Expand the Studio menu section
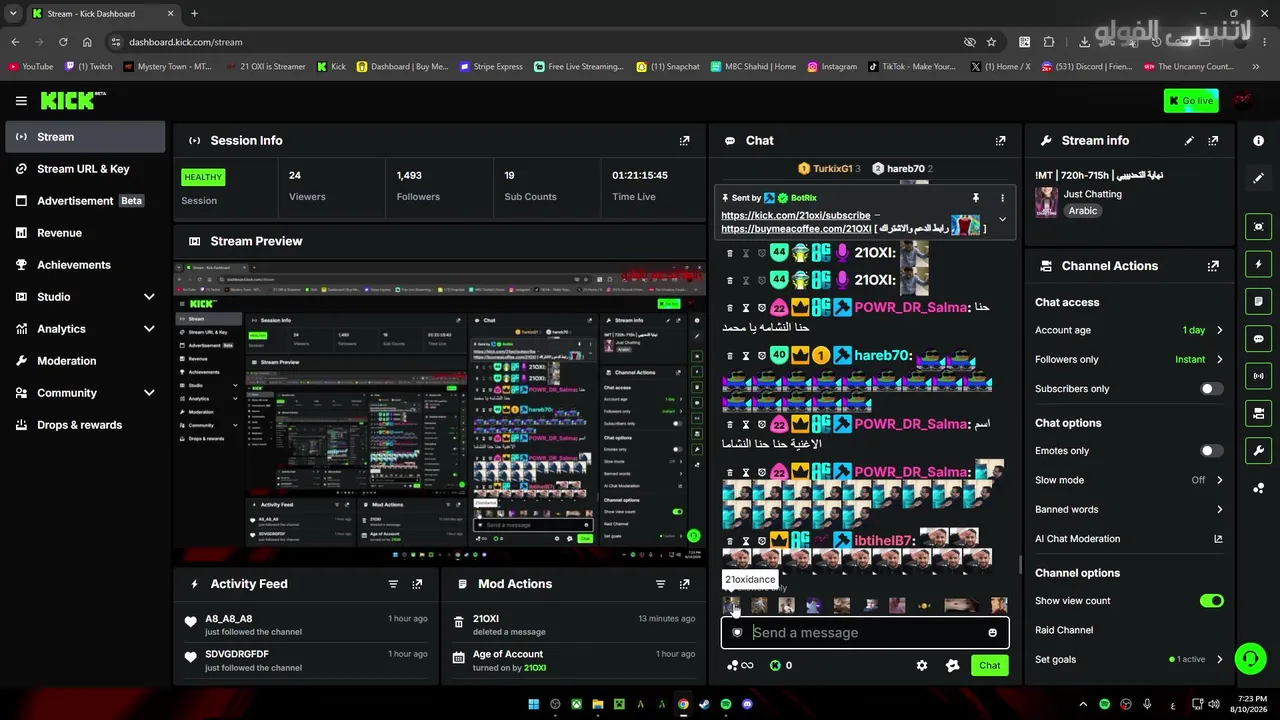The height and width of the screenshot is (720, 1280). tap(85, 297)
